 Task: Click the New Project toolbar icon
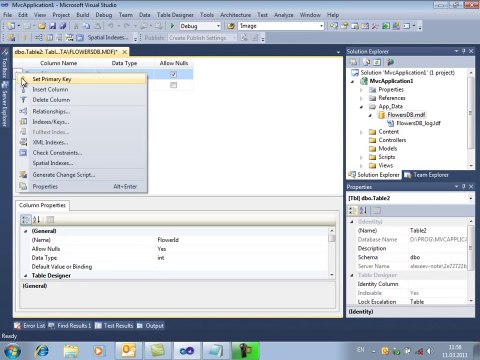click(11, 26)
